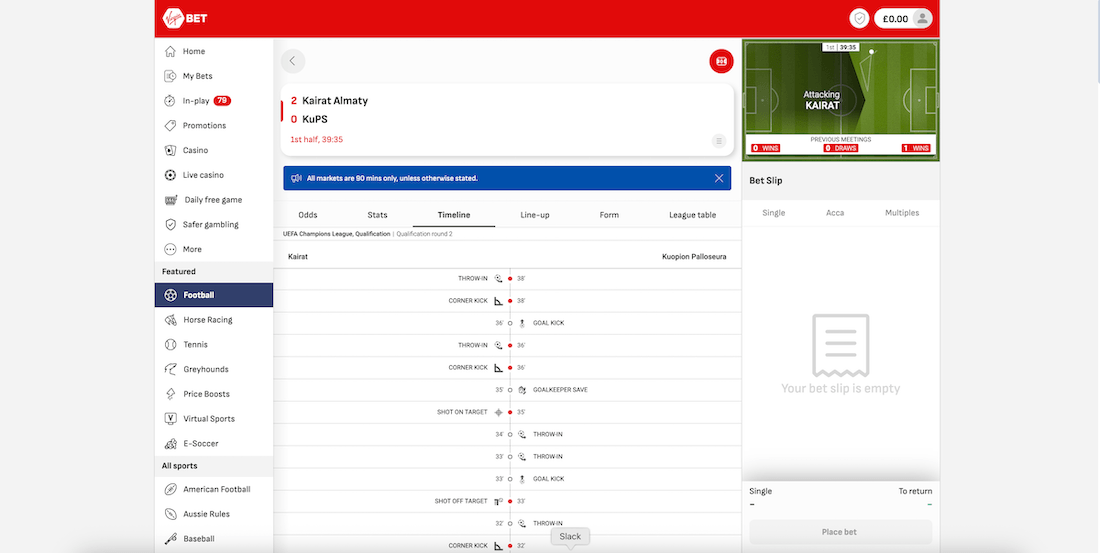Switch to the Stats tab
This screenshot has width=1100, height=553.
377,215
